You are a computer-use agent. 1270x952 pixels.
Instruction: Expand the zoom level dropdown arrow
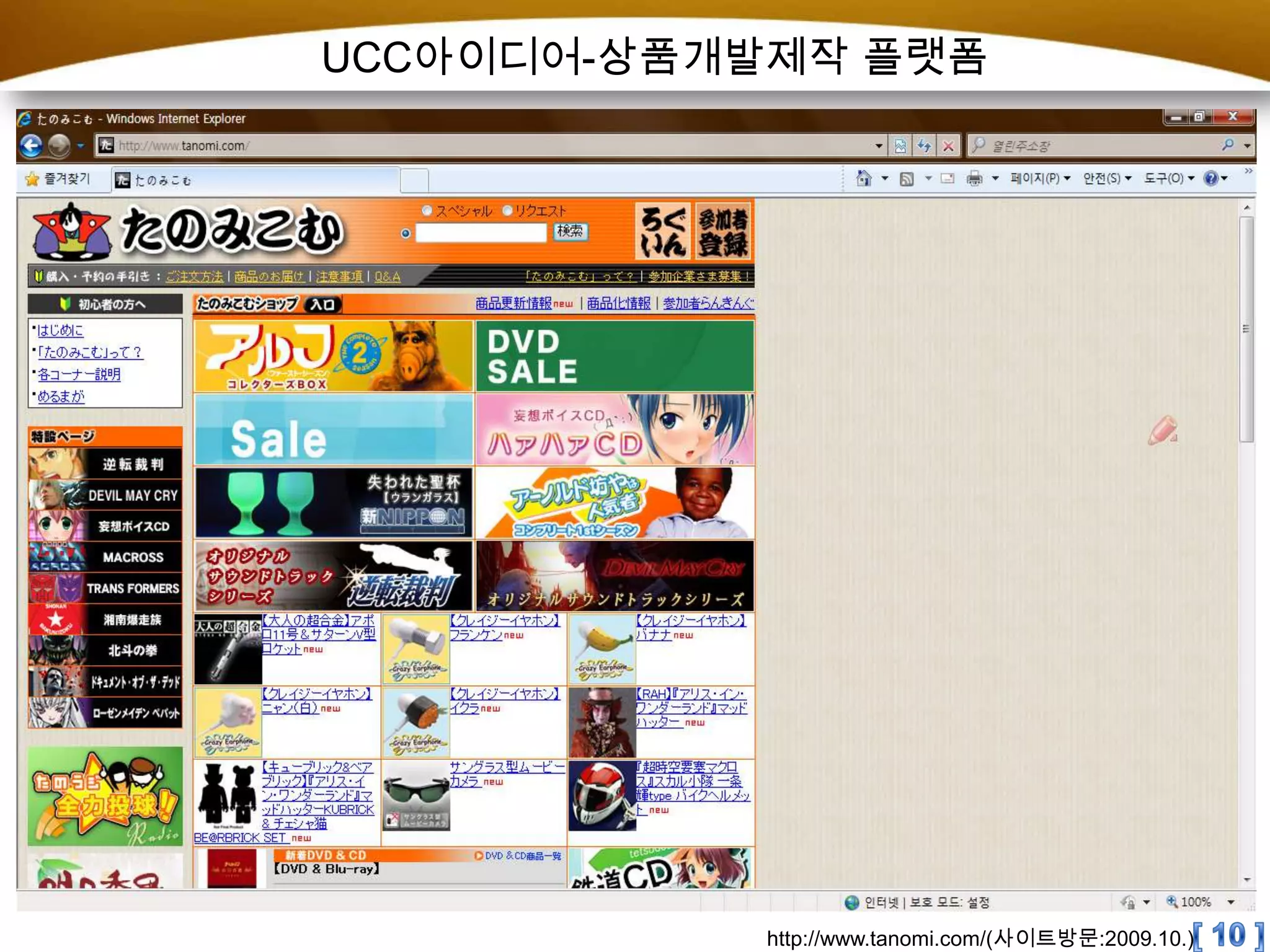point(1231,902)
